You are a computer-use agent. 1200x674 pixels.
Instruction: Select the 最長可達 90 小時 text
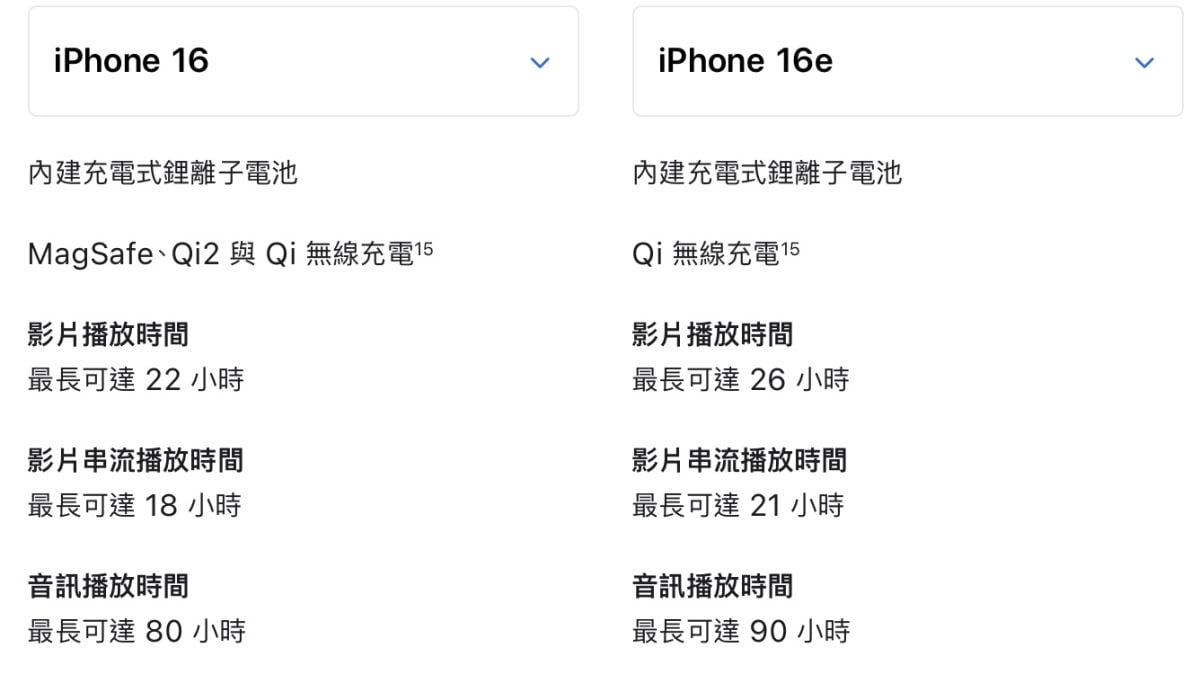click(x=741, y=632)
